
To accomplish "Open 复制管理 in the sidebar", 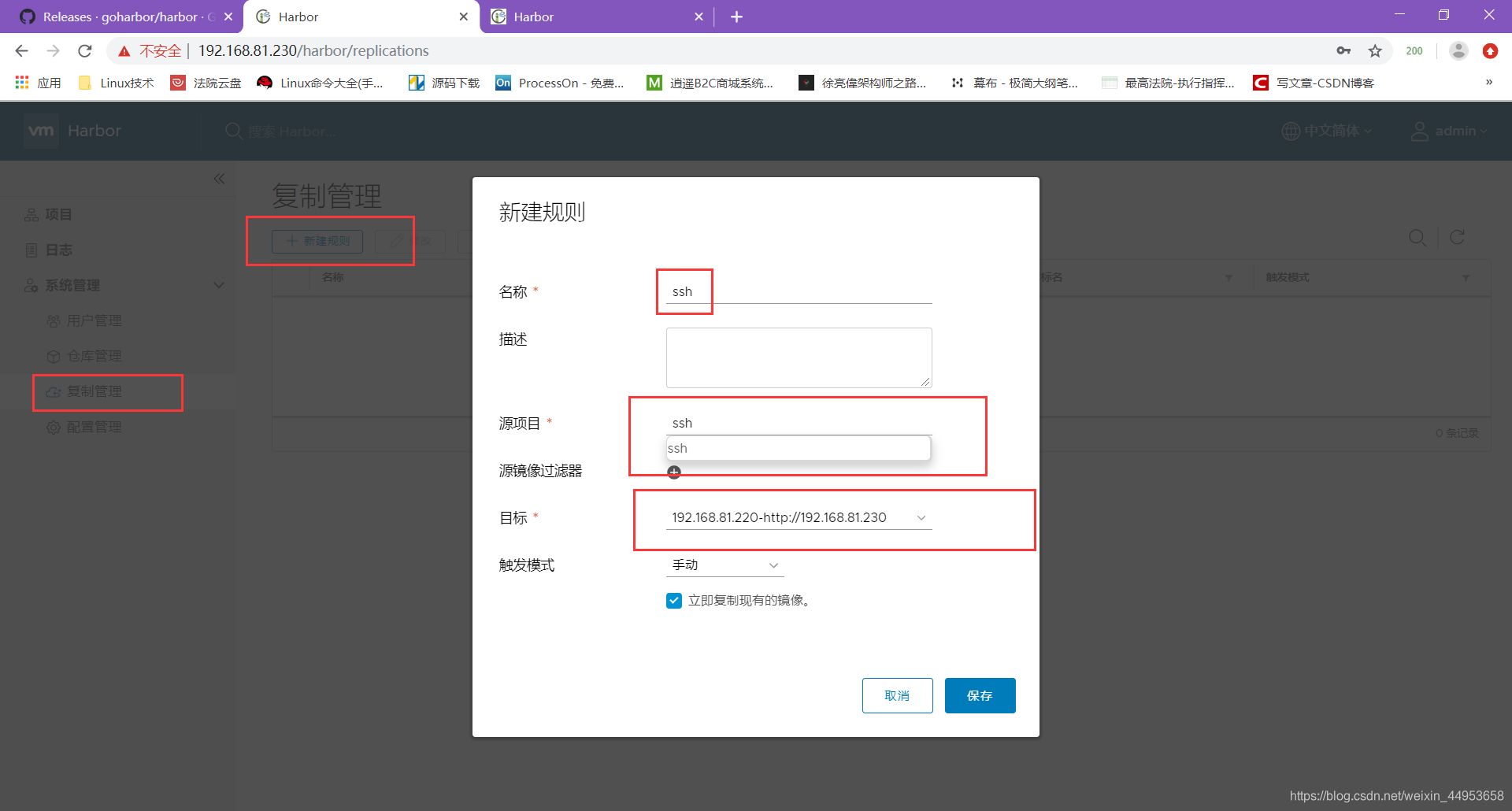I will 84,391.
